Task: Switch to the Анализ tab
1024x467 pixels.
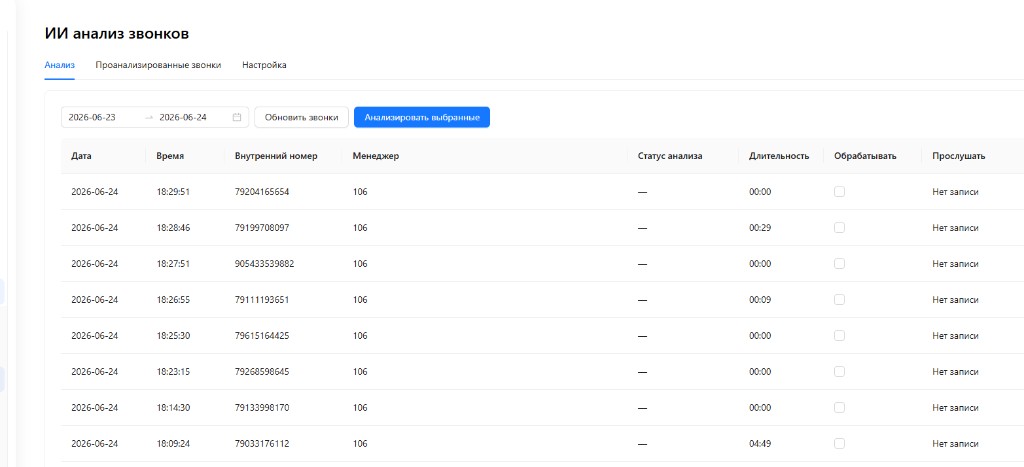Action: [x=59, y=65]
